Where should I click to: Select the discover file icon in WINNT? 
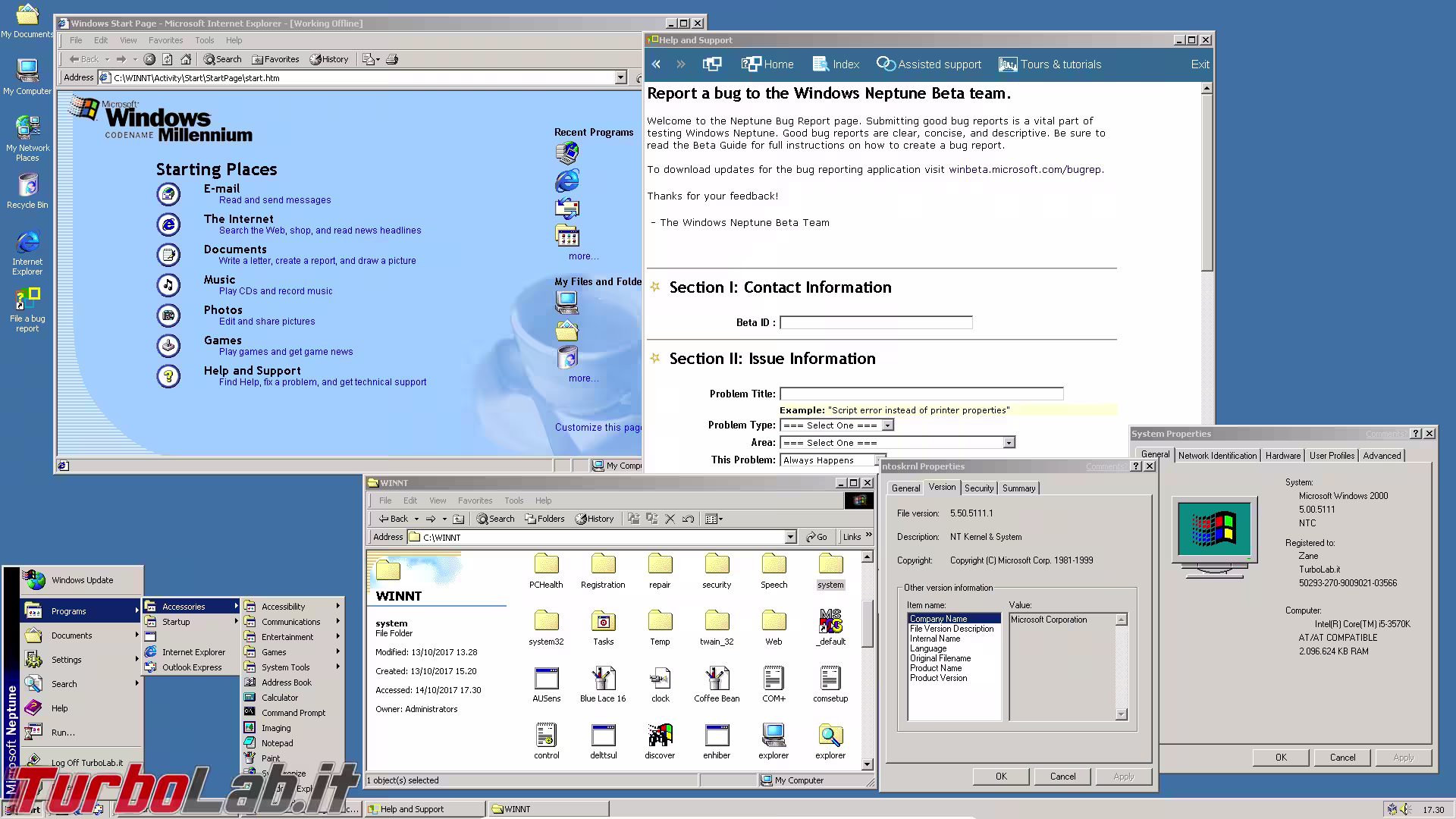[x=660, y=741]
